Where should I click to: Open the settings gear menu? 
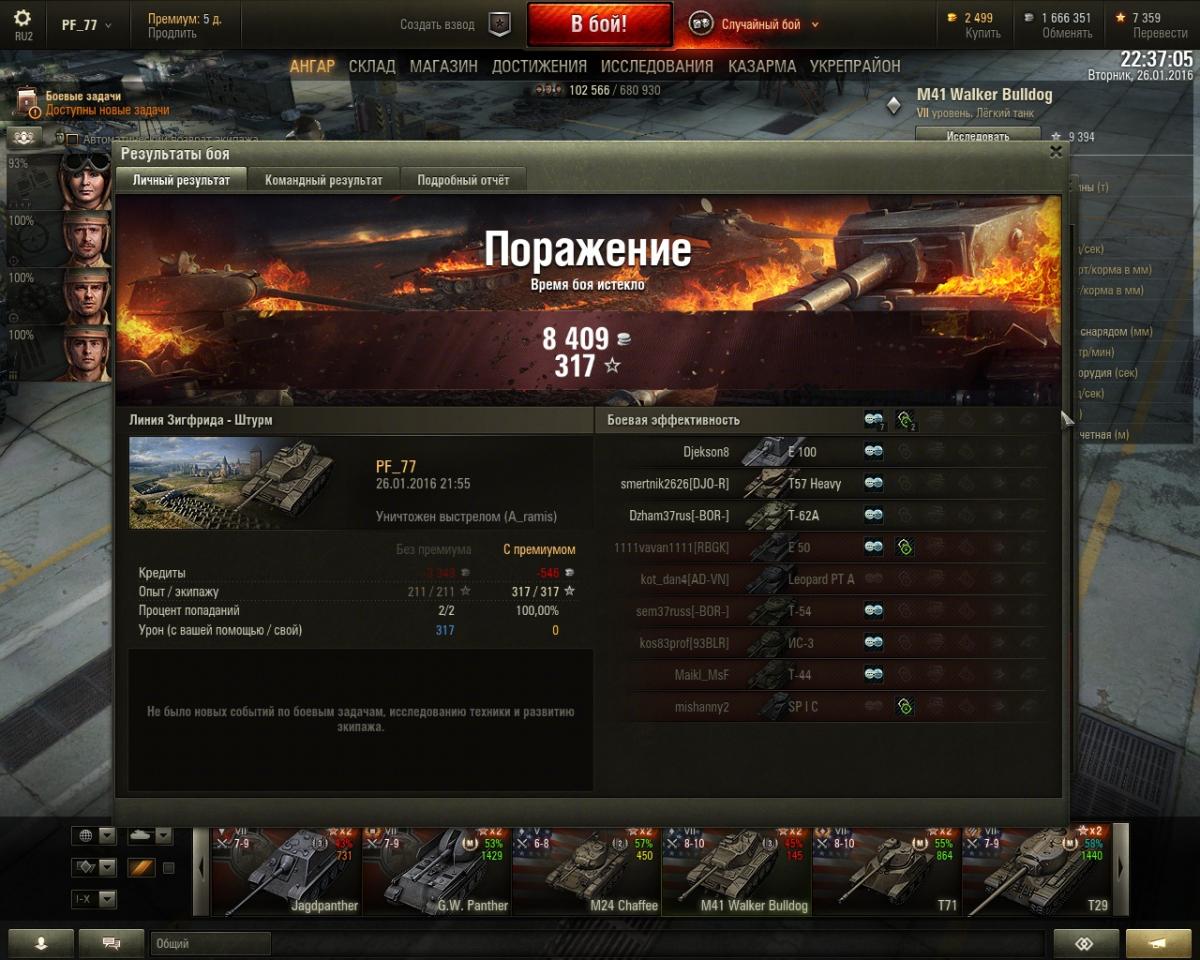click(22, 23)
